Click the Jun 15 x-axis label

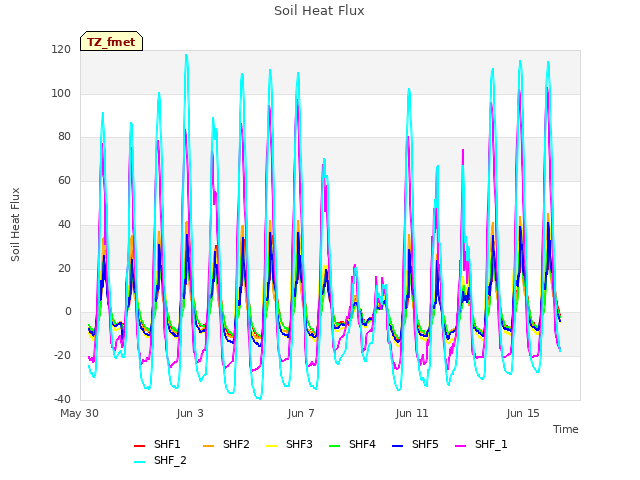[x=523, y=413]
